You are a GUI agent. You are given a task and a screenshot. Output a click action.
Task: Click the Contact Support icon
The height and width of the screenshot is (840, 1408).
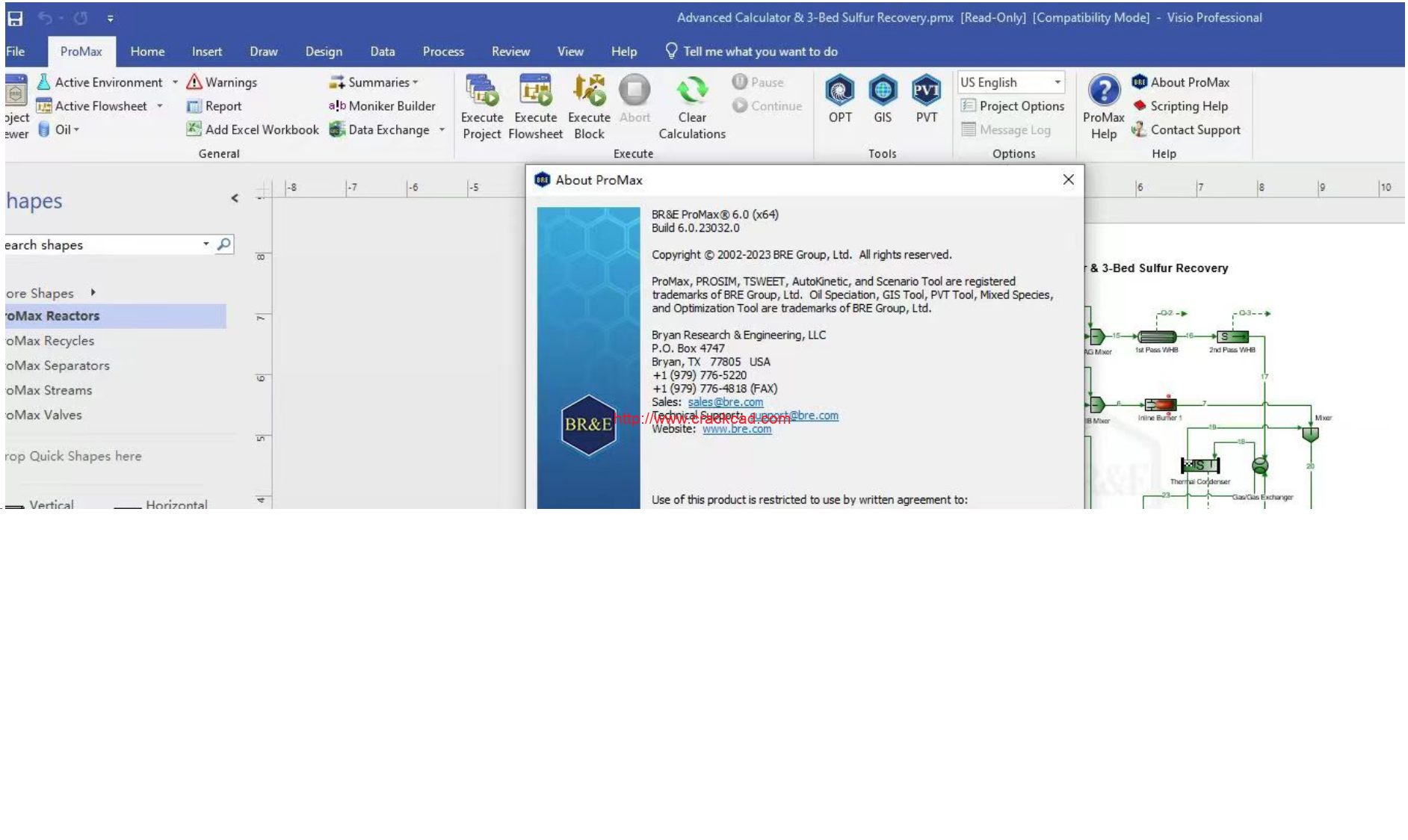[1139, 130]
